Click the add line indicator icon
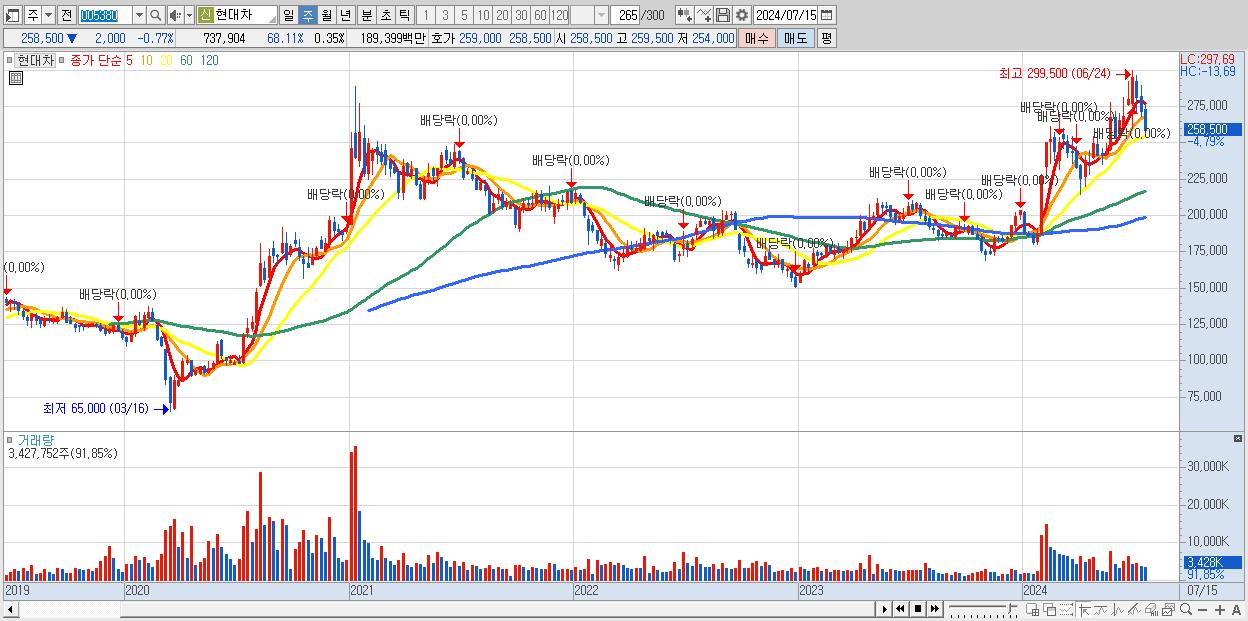1248x621 pixels. 704,15
